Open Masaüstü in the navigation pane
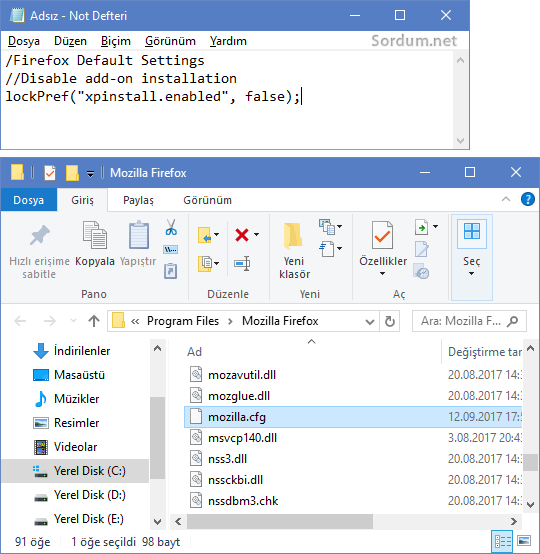540x554 pixels. [69, 375]
